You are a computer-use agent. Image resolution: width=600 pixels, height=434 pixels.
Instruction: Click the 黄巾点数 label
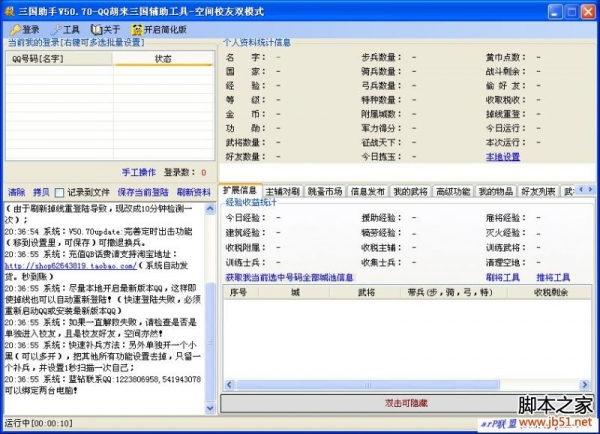506,57
